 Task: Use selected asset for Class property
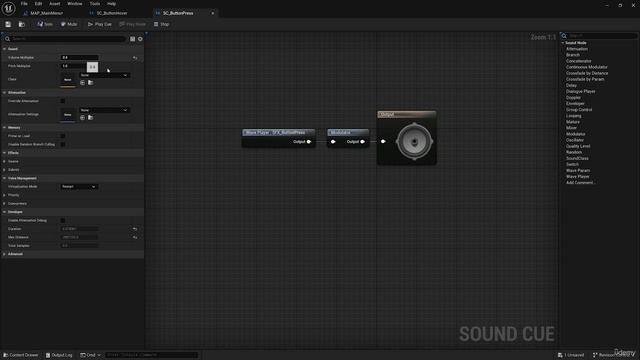pos(82,83)
